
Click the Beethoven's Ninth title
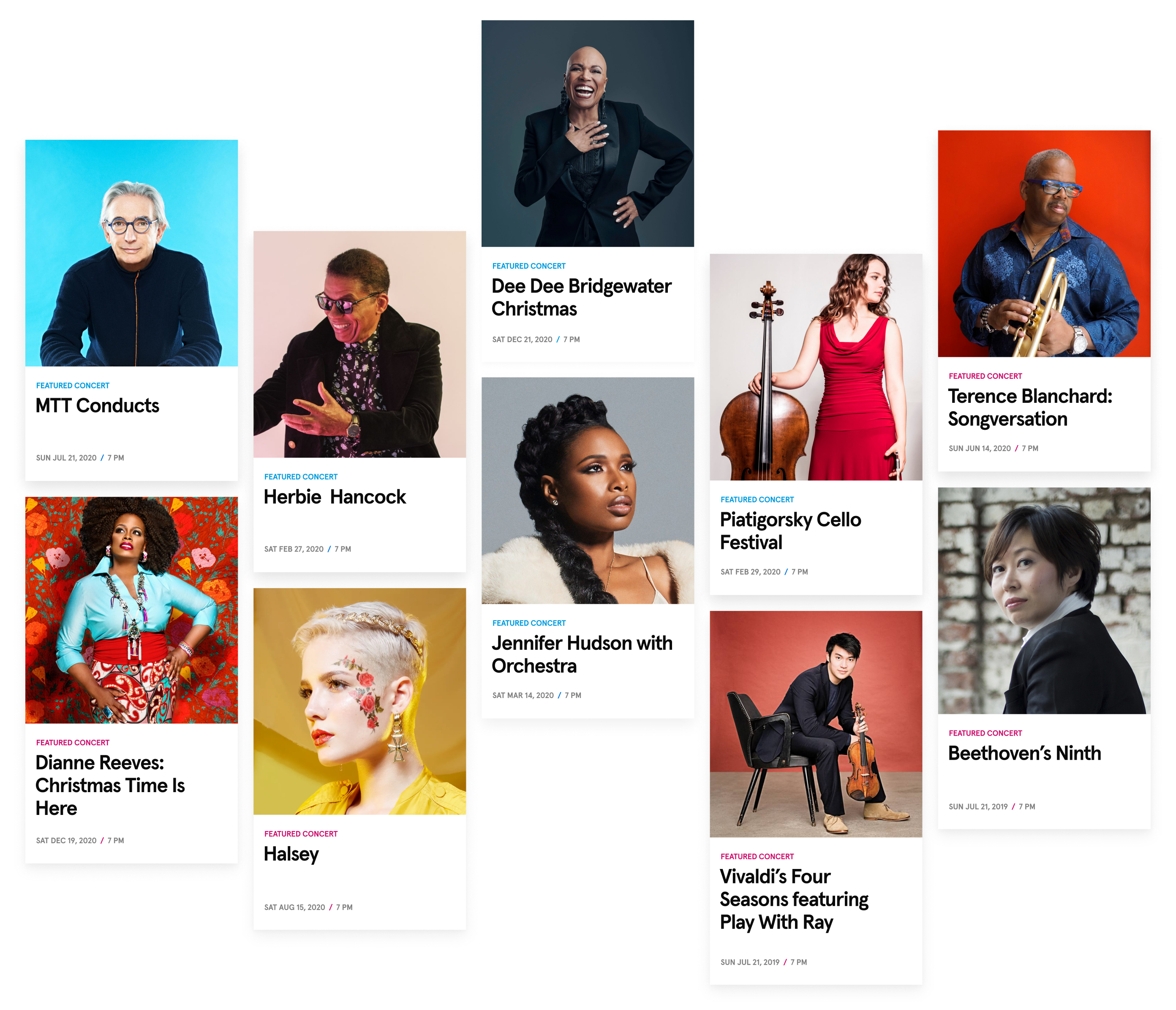pos(1024,754)
